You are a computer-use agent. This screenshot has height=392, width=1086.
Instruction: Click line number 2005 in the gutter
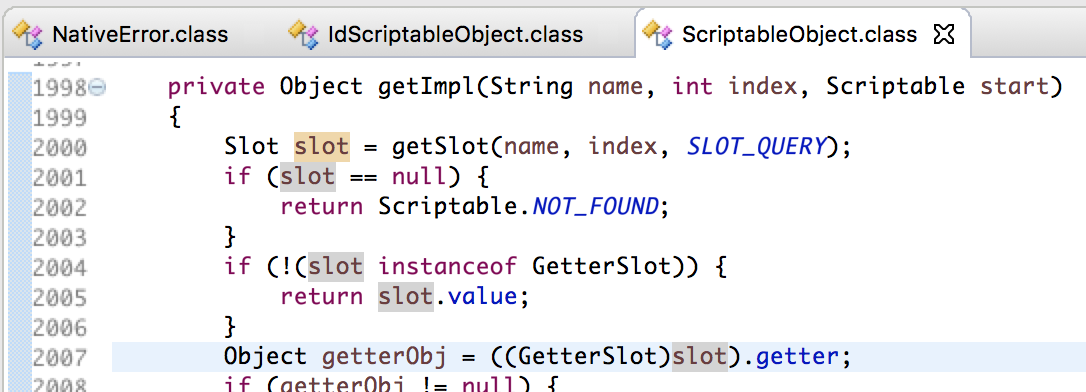60,297
